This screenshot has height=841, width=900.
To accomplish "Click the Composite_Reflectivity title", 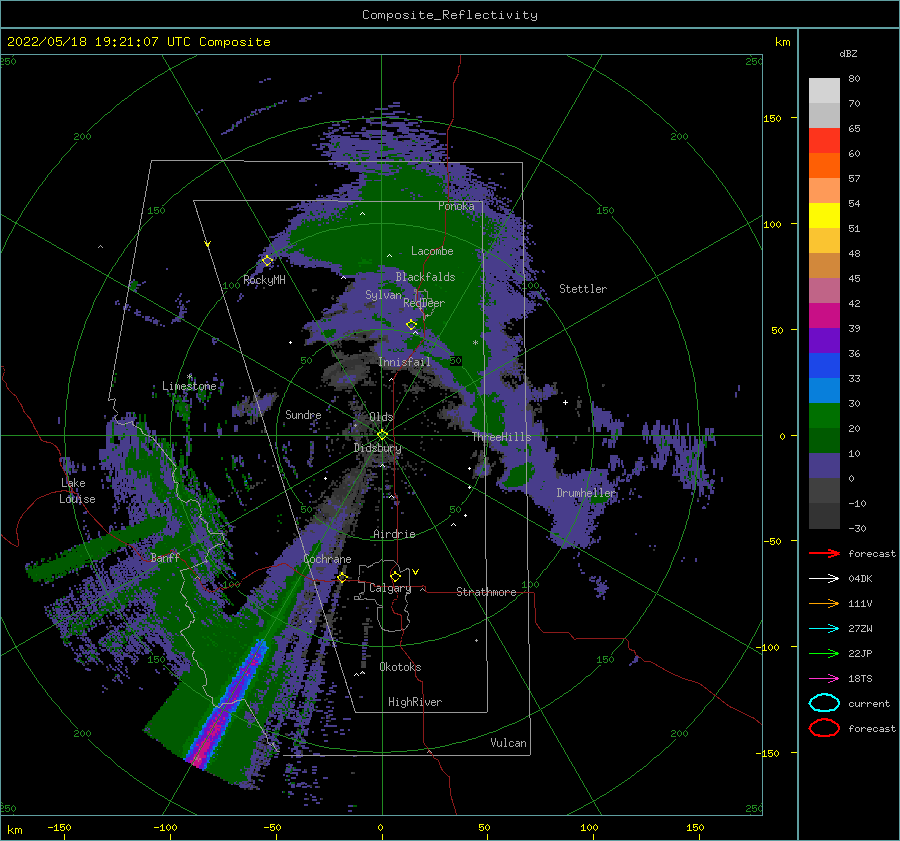I will pos(449,15).
